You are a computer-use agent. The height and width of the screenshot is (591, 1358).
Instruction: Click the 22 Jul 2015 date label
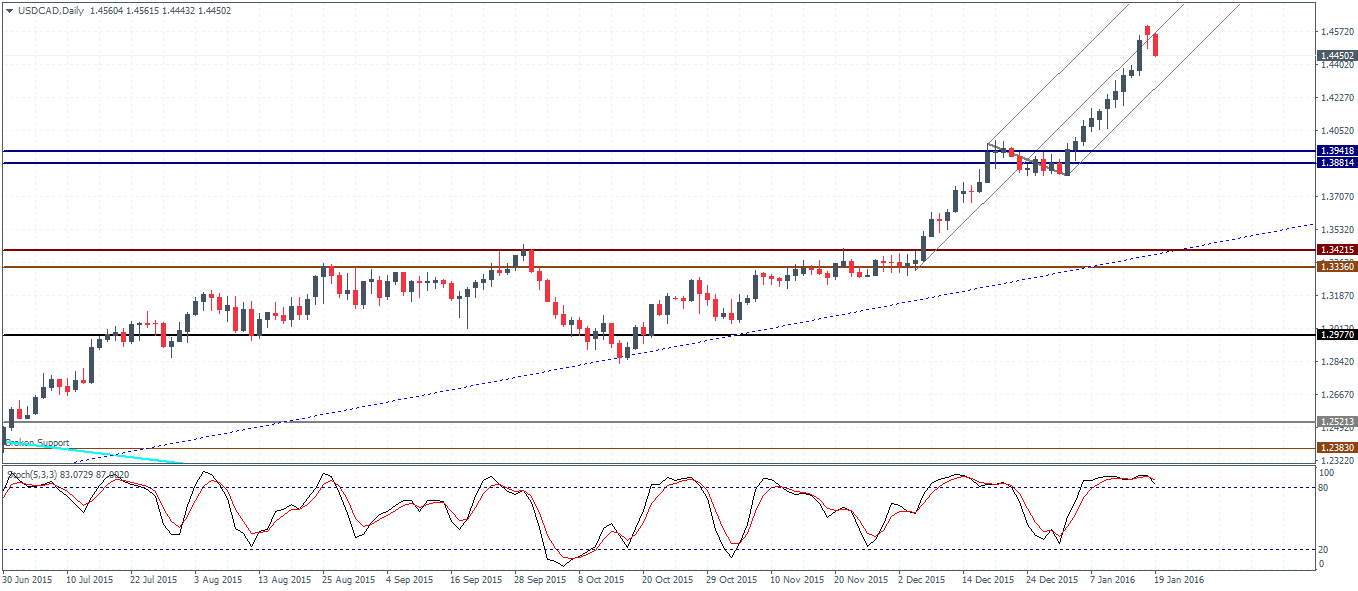[x=154, y=579]
